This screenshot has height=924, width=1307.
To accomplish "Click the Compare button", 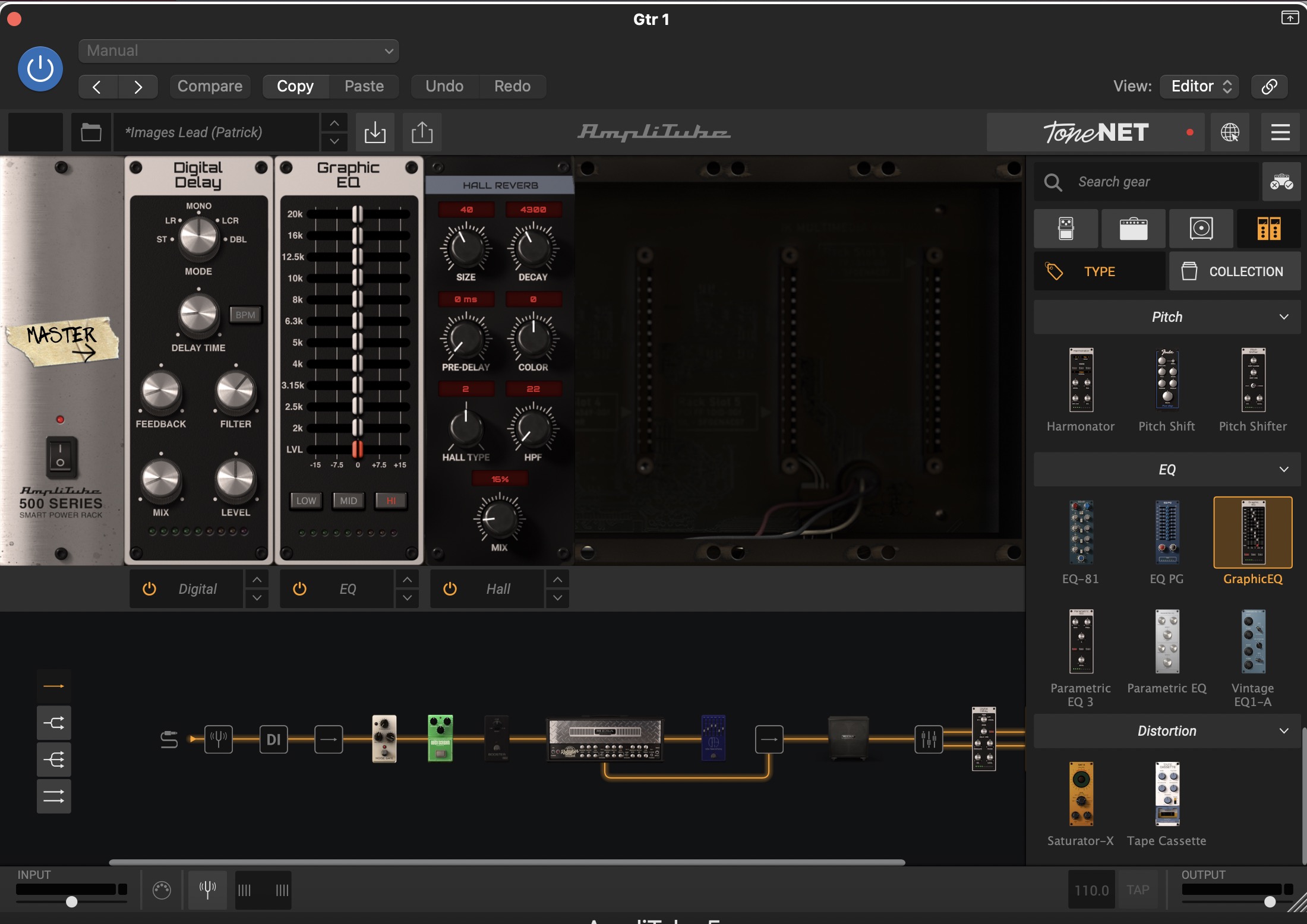I will pos(210,87).
